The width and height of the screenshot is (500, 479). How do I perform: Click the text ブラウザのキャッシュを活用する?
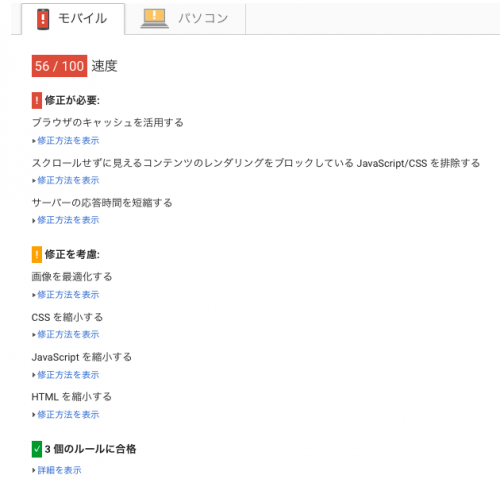tap(108, 123)
